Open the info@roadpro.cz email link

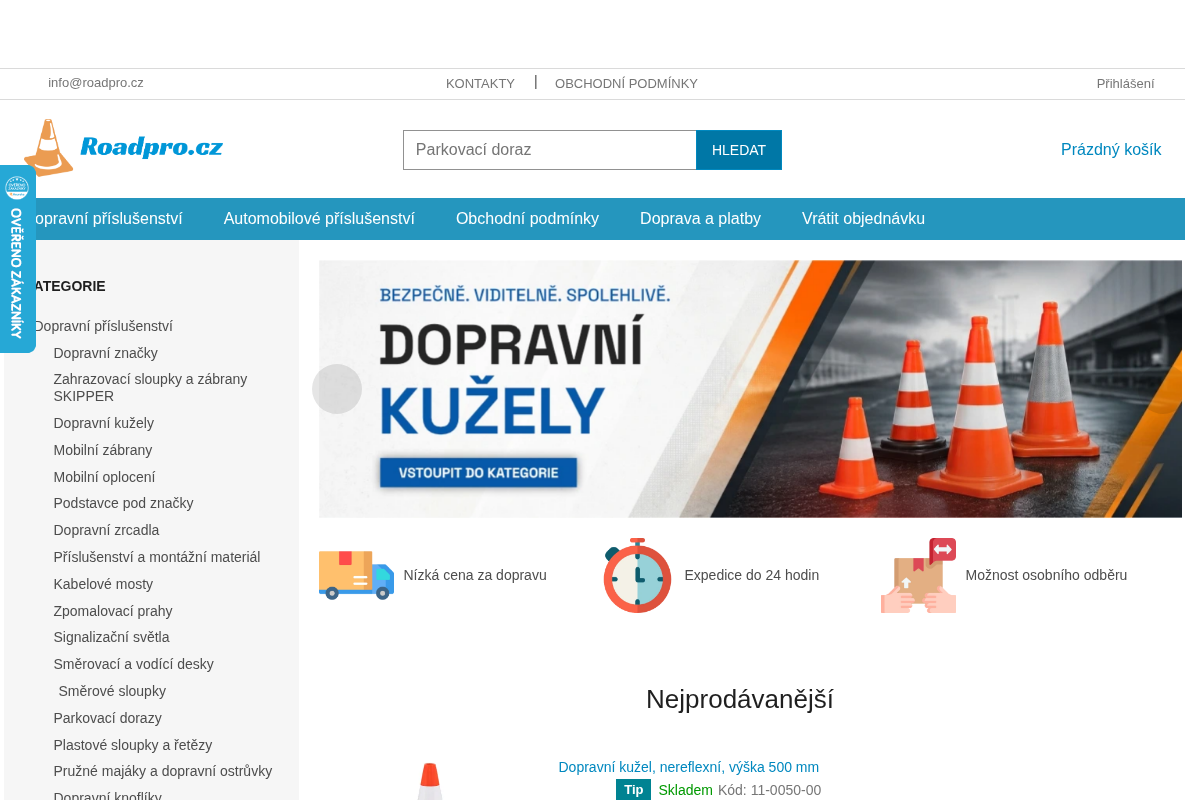click(x=96, y=83)
